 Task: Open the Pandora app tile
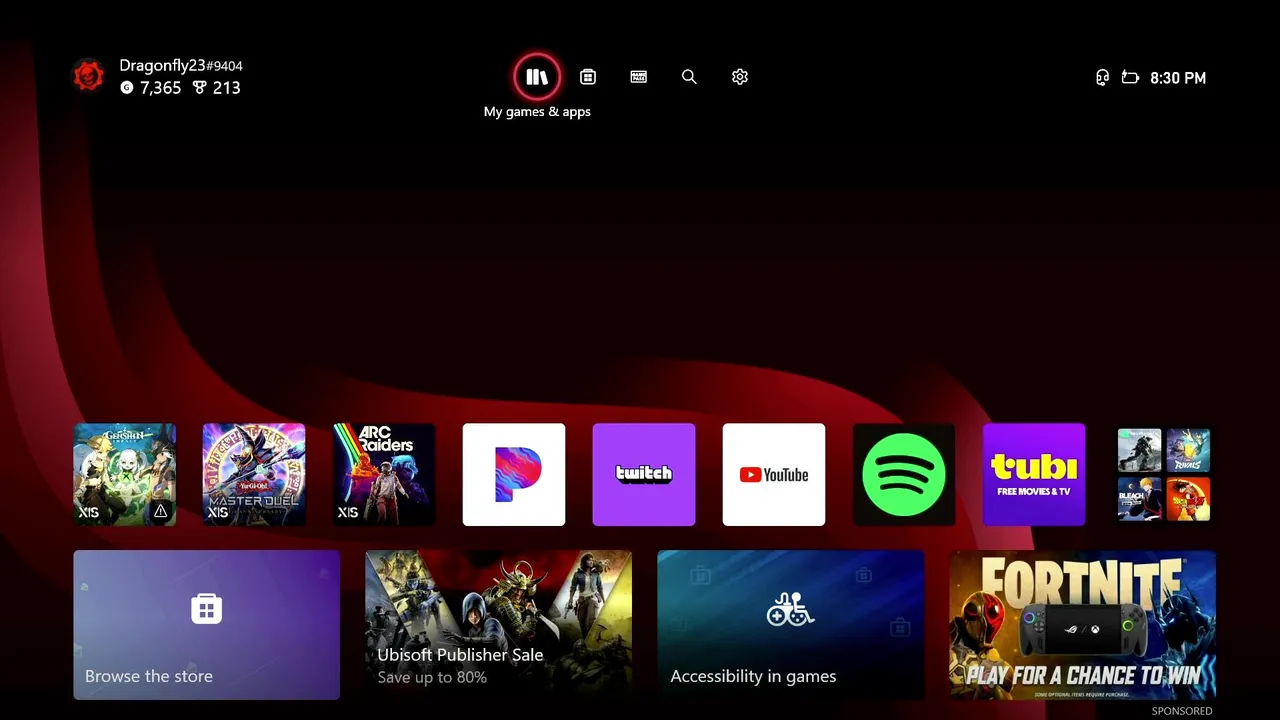514,475
